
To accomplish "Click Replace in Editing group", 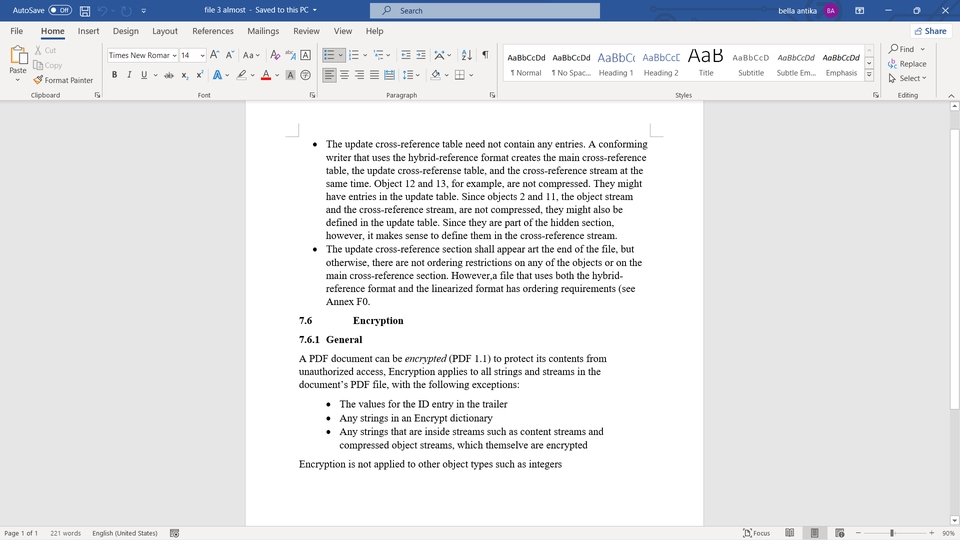I will click(907, 64).
